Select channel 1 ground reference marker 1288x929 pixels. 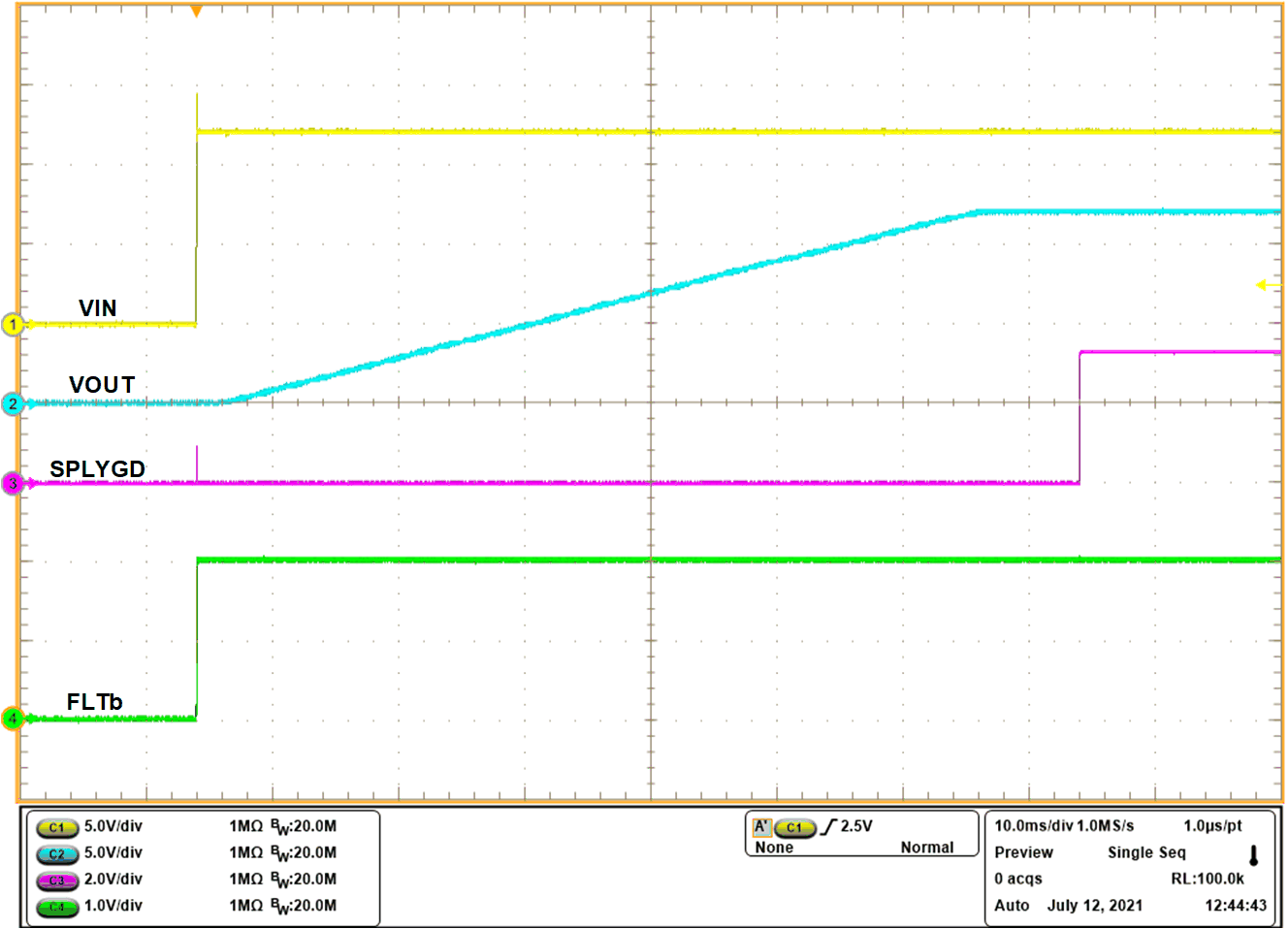(x=13, y=324)
